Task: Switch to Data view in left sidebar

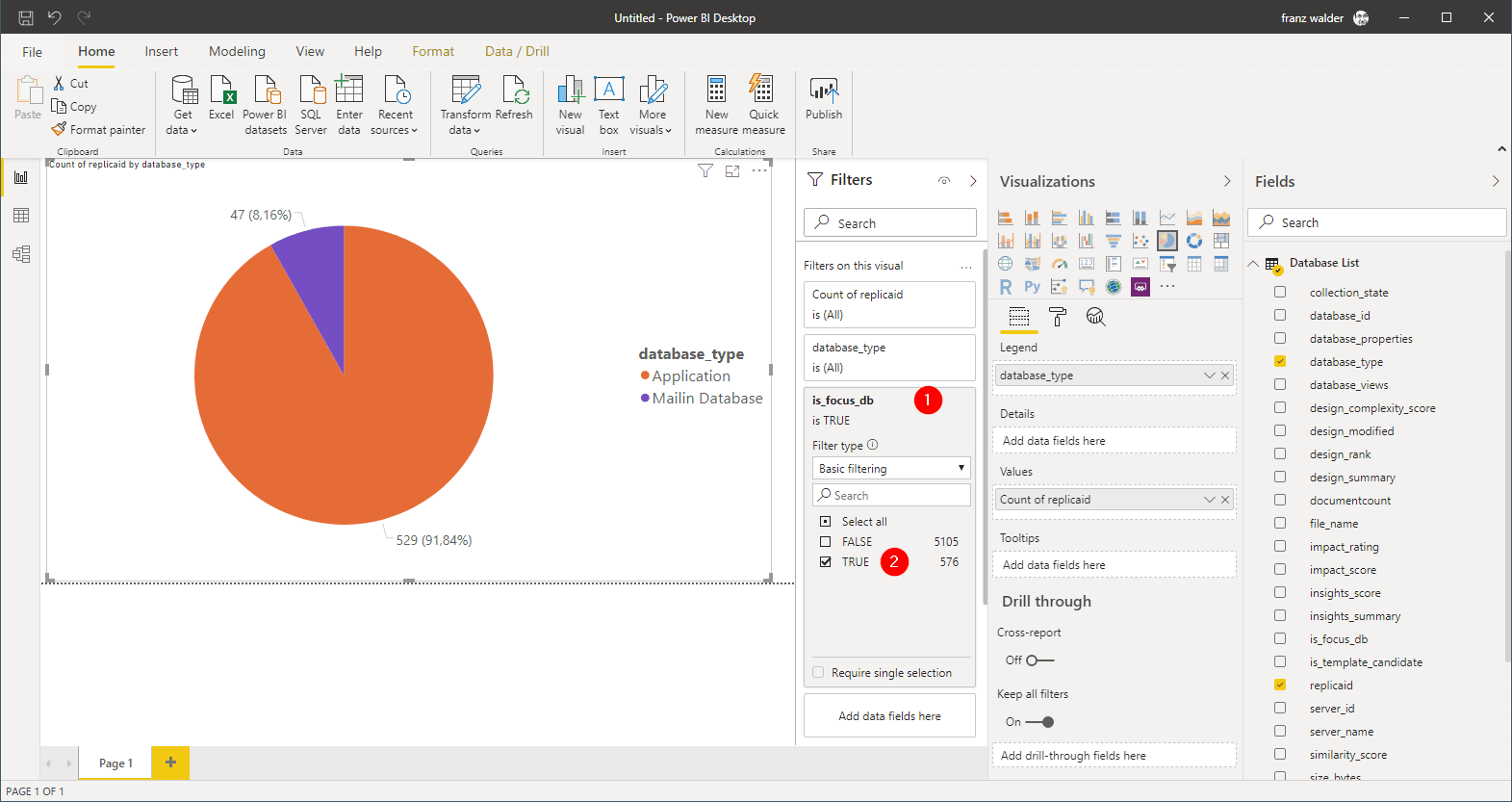Action: (x=21, y=216)
